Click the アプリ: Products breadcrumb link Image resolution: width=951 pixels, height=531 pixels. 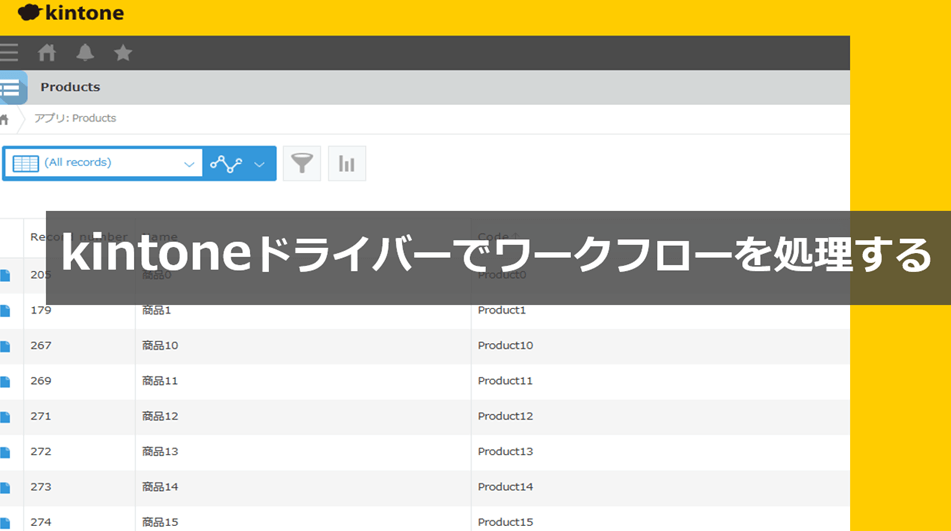tap(75, 118)
